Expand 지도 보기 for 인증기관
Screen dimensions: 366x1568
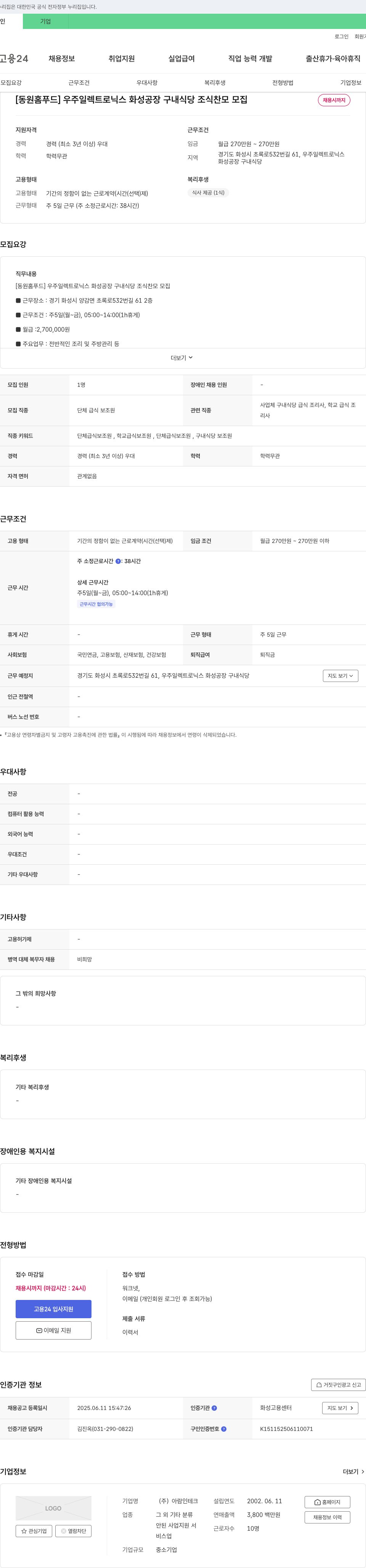pyautogui.click(x=340, y=1408)
